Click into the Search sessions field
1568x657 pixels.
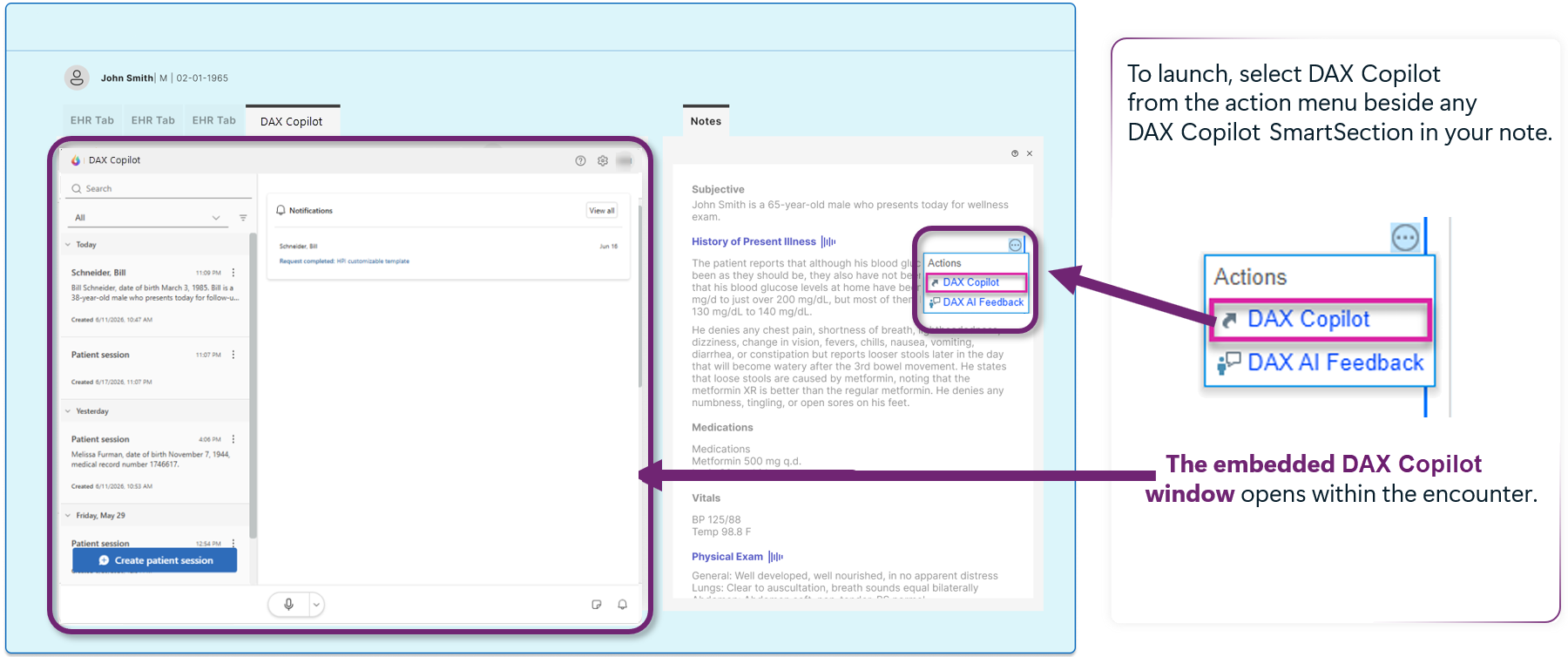[x=159, y=188]
